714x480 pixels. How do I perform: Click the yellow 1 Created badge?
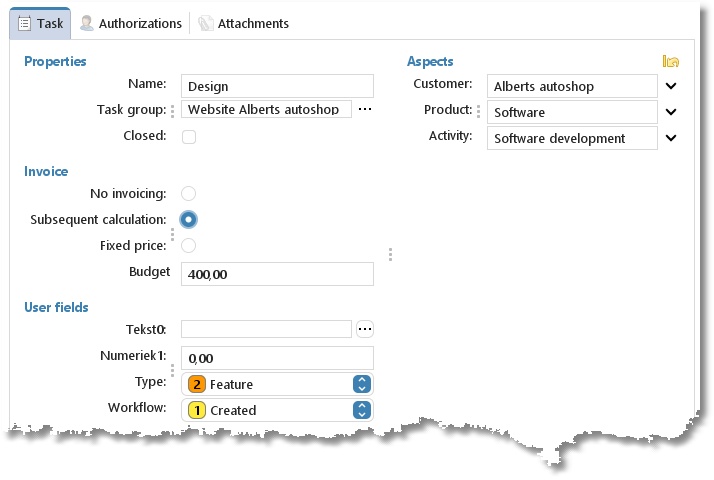[197, 410]
